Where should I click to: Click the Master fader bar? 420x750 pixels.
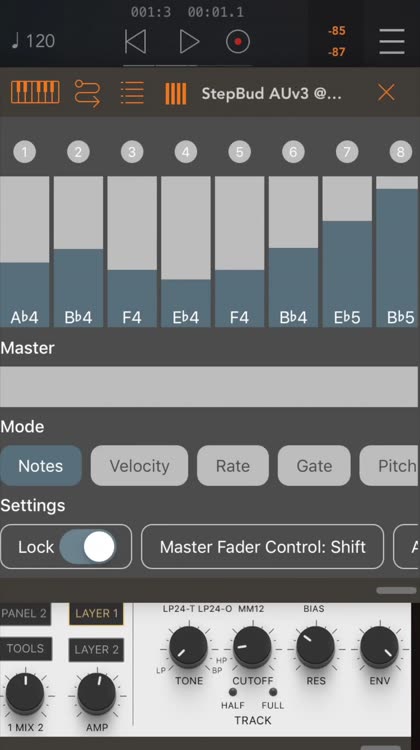209,386
